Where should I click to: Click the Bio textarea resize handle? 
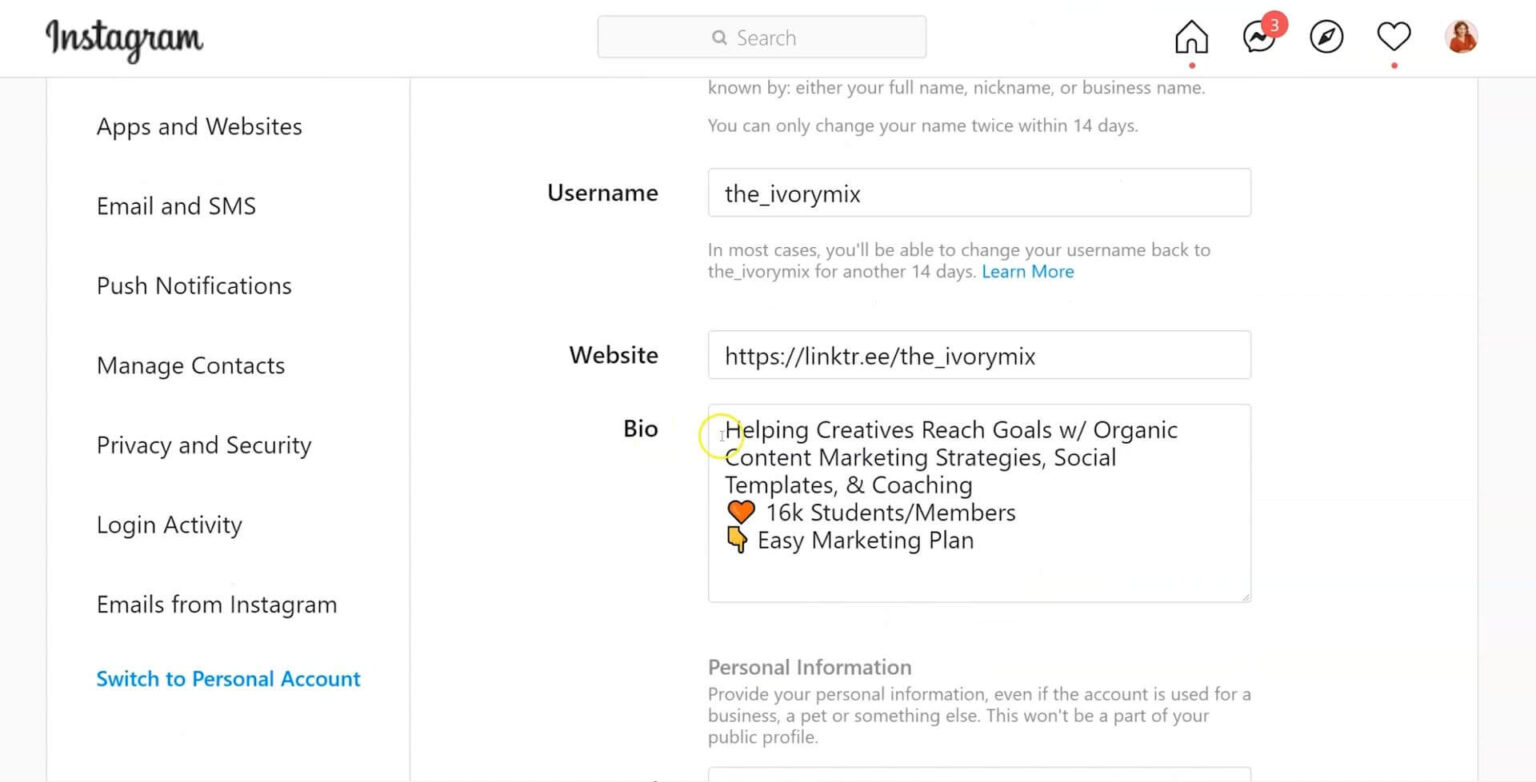point(1244,596)
